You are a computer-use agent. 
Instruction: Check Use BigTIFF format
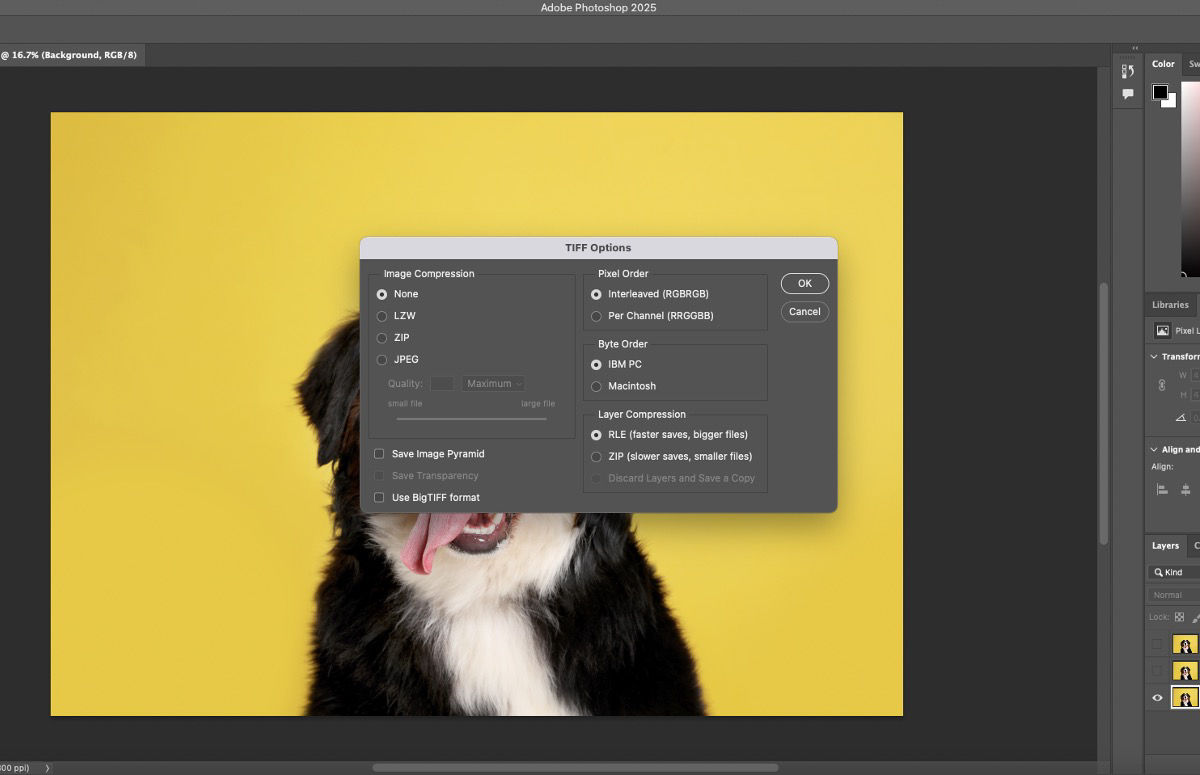click(379, 497)
